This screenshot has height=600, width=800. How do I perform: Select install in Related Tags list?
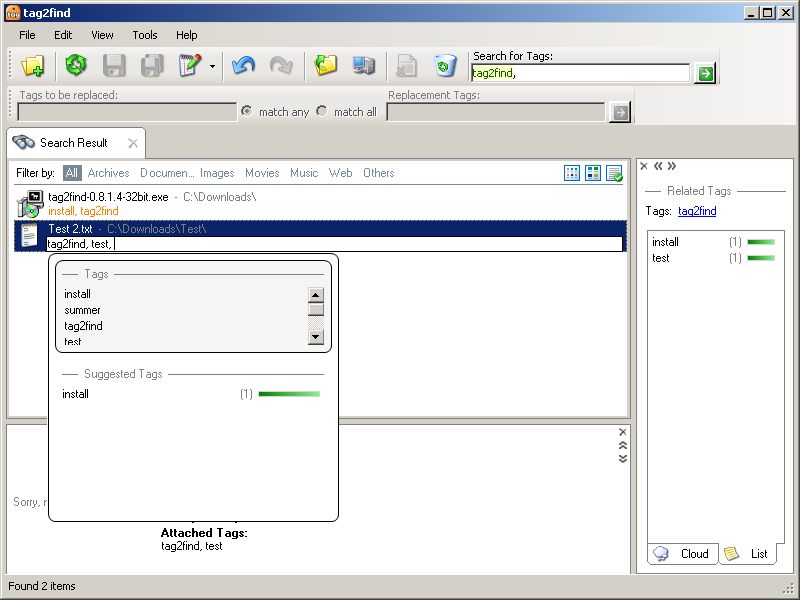(x=665, y=242)
